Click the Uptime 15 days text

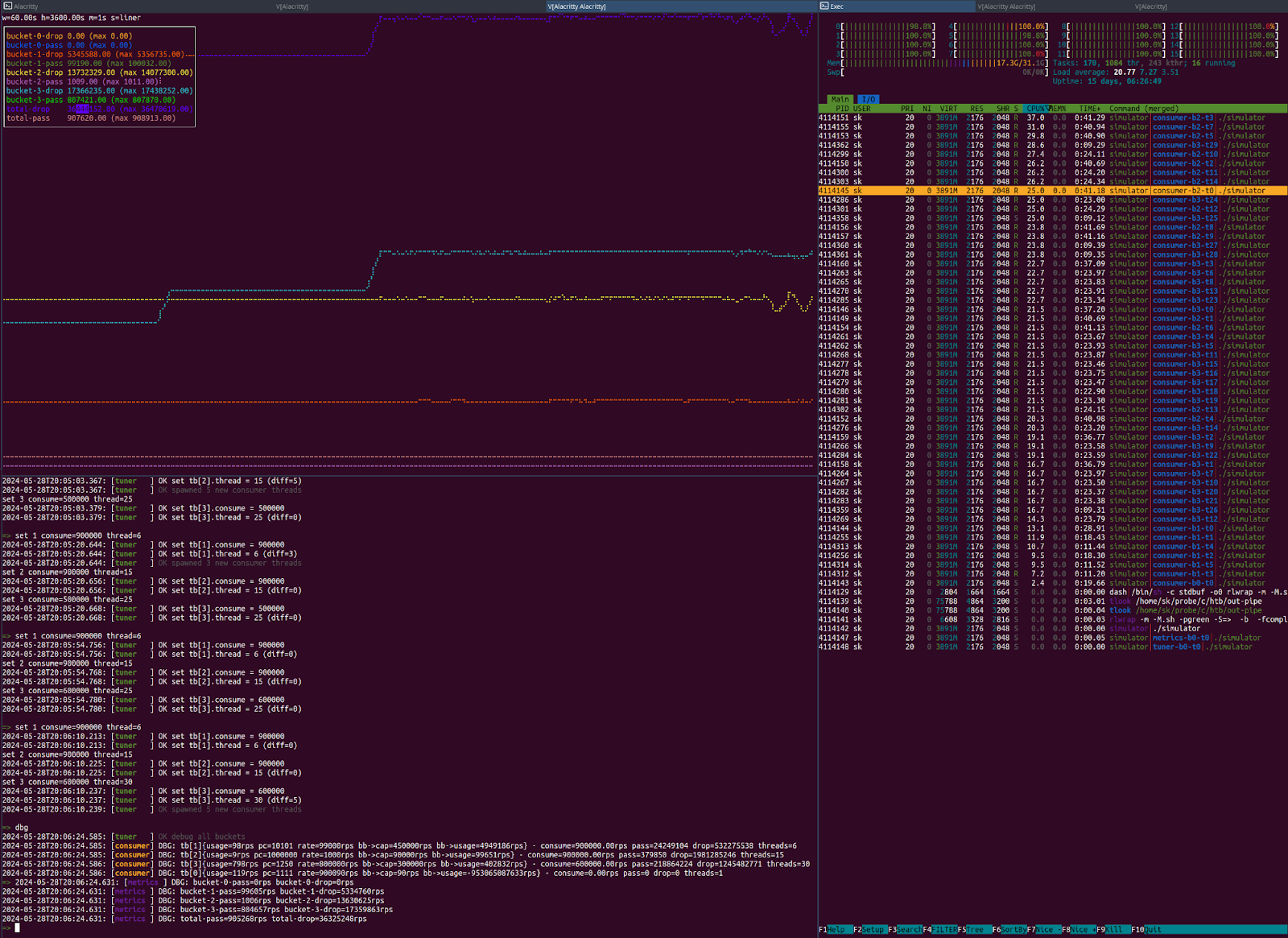(x=1107, y=81)
